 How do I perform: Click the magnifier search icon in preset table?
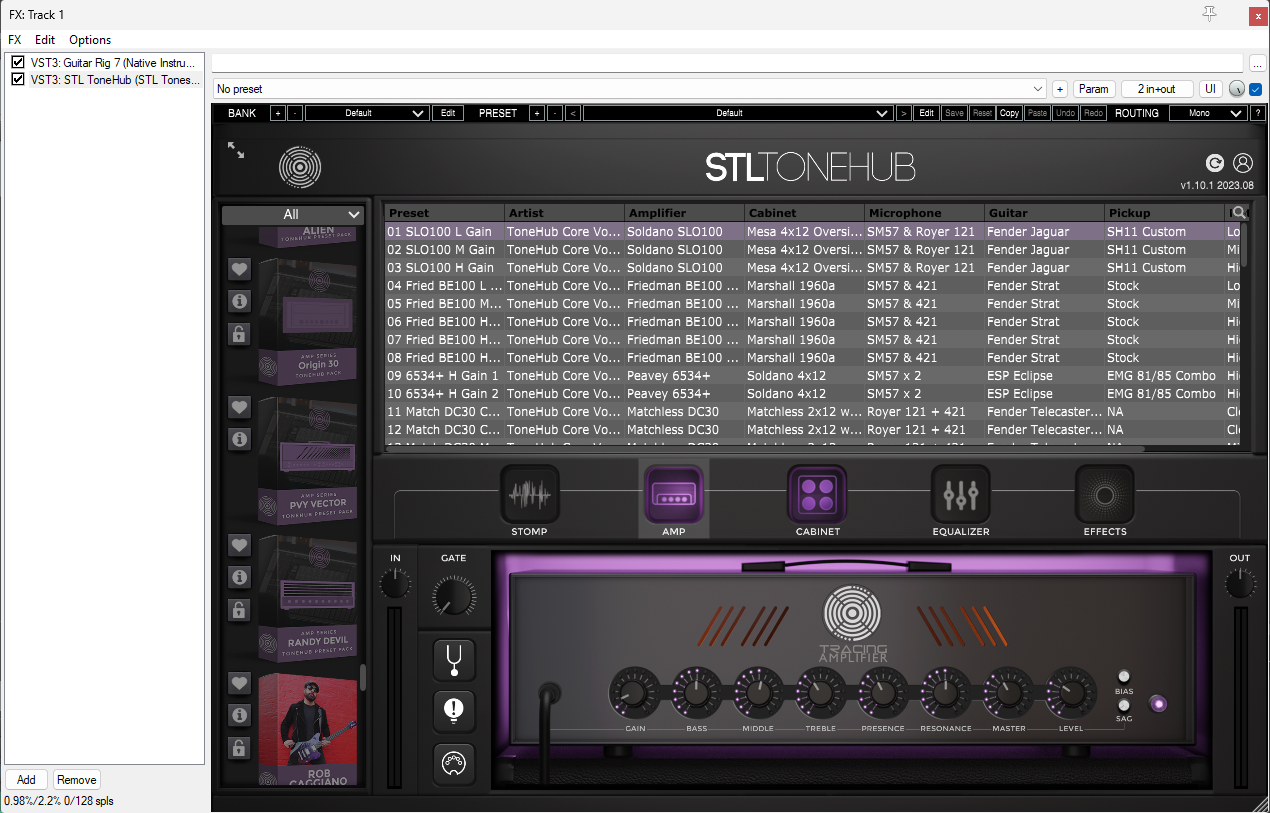coord(1240,212)
